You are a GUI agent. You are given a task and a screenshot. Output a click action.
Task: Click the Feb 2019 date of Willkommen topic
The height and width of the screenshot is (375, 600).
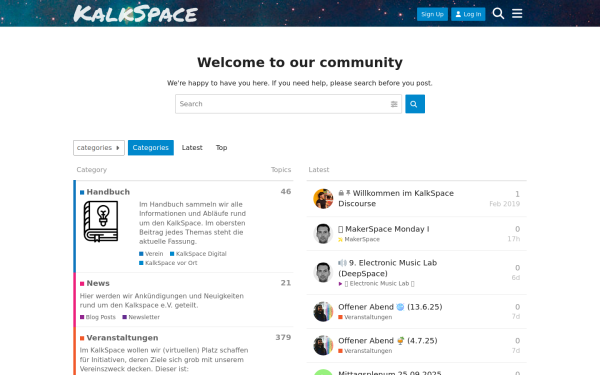click(504, 204)
